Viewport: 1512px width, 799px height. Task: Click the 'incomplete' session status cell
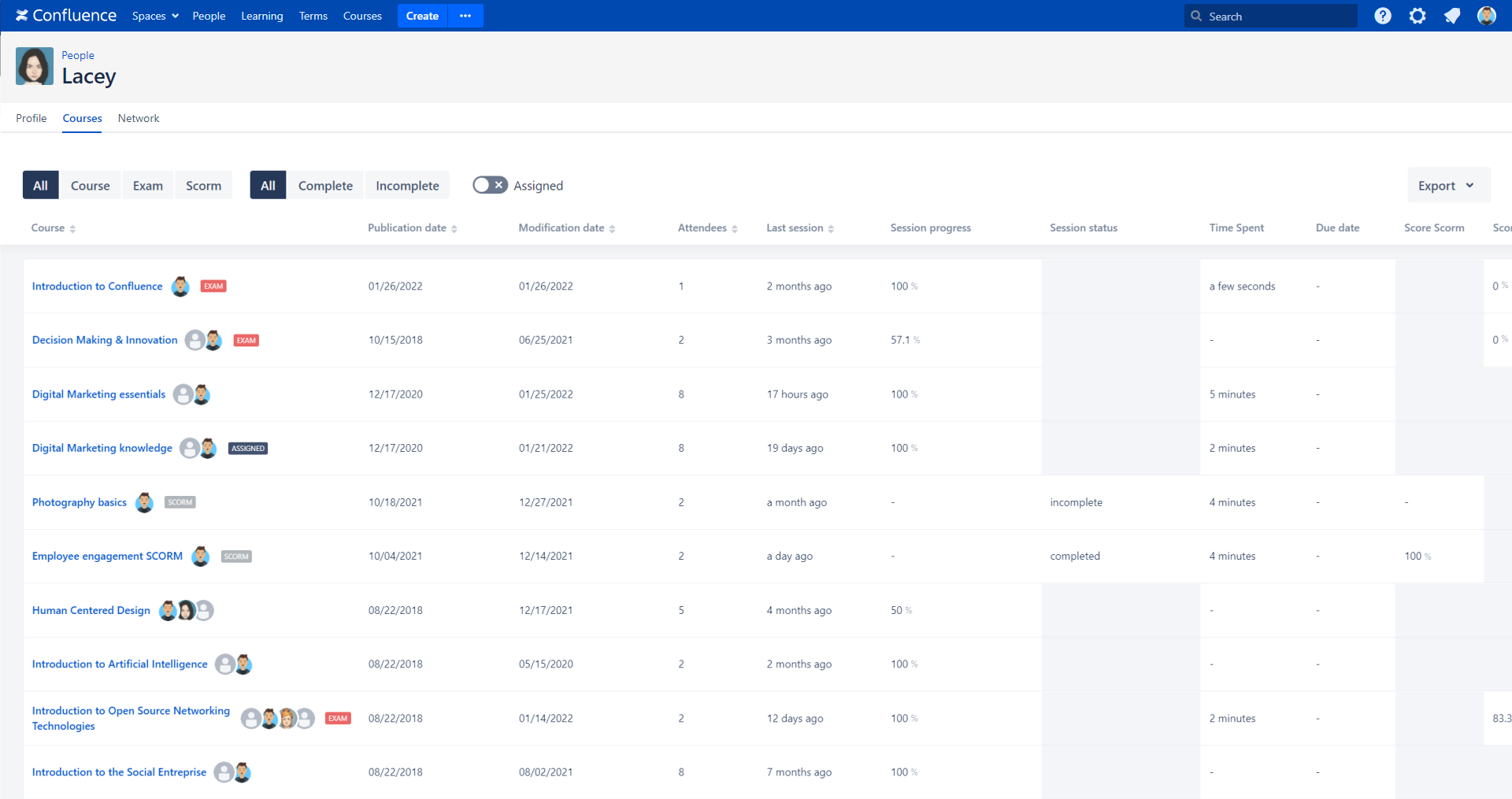click(x=1077, y=502)
